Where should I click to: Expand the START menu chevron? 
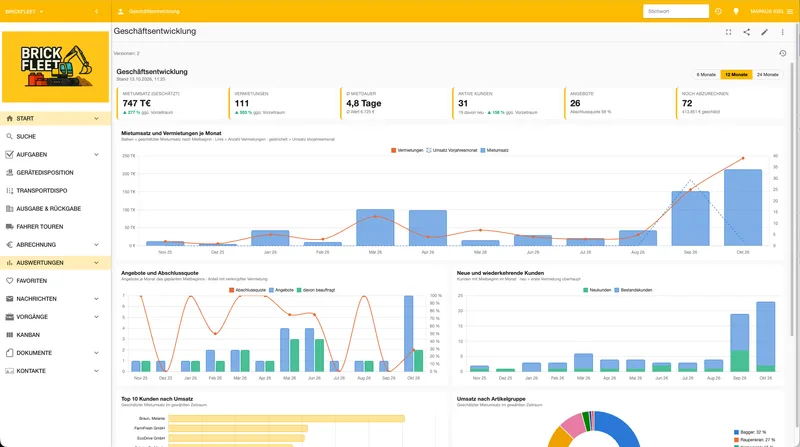(96, 118)
